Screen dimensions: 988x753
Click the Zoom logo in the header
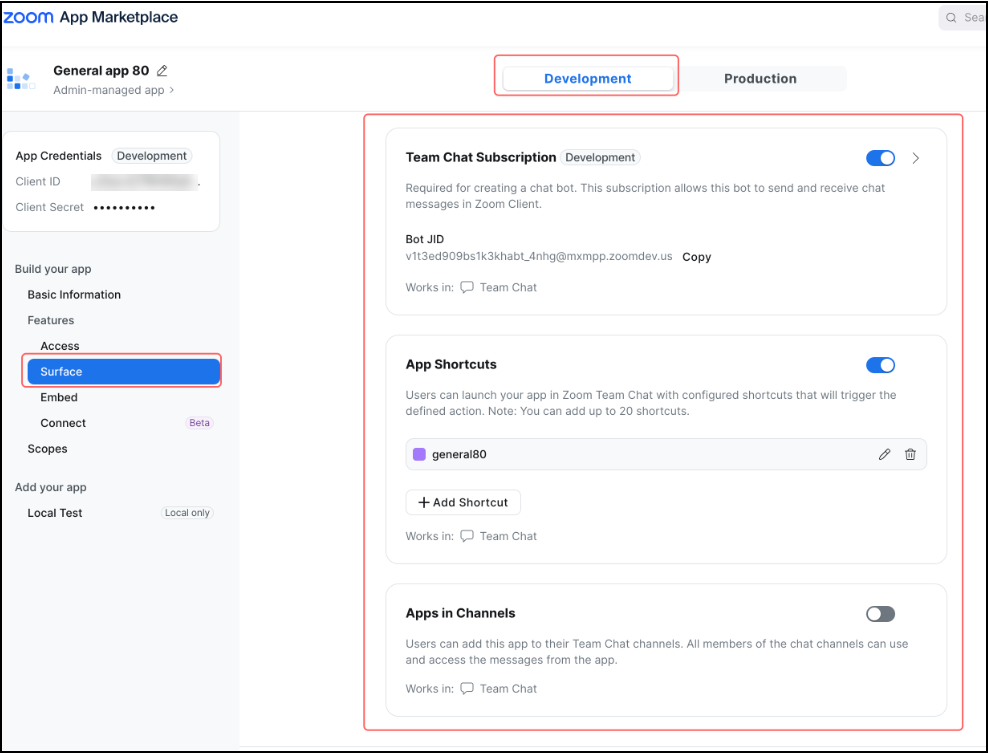pos(28,18)
